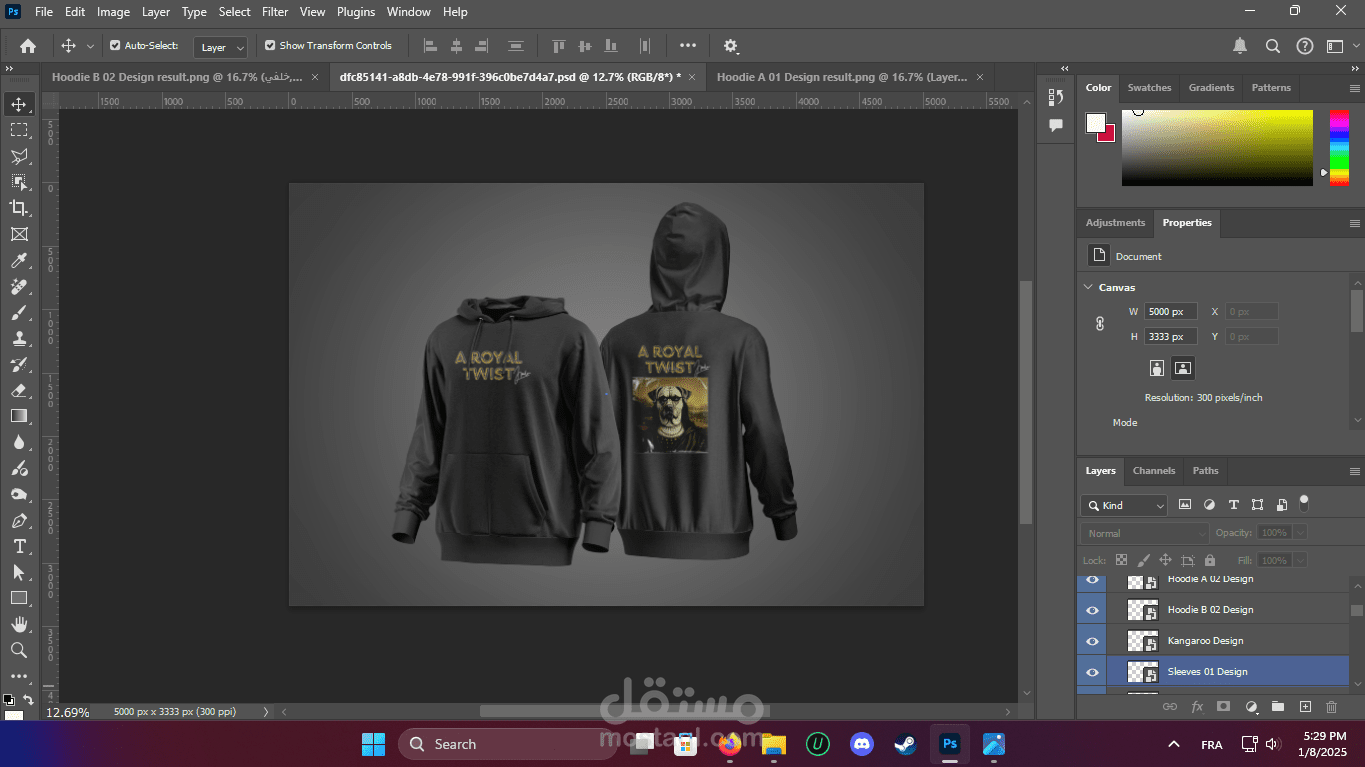Select the Eyedropper tool
Image resolution: width=1365 pixels, height=767 pixels.
coord(19,261)
